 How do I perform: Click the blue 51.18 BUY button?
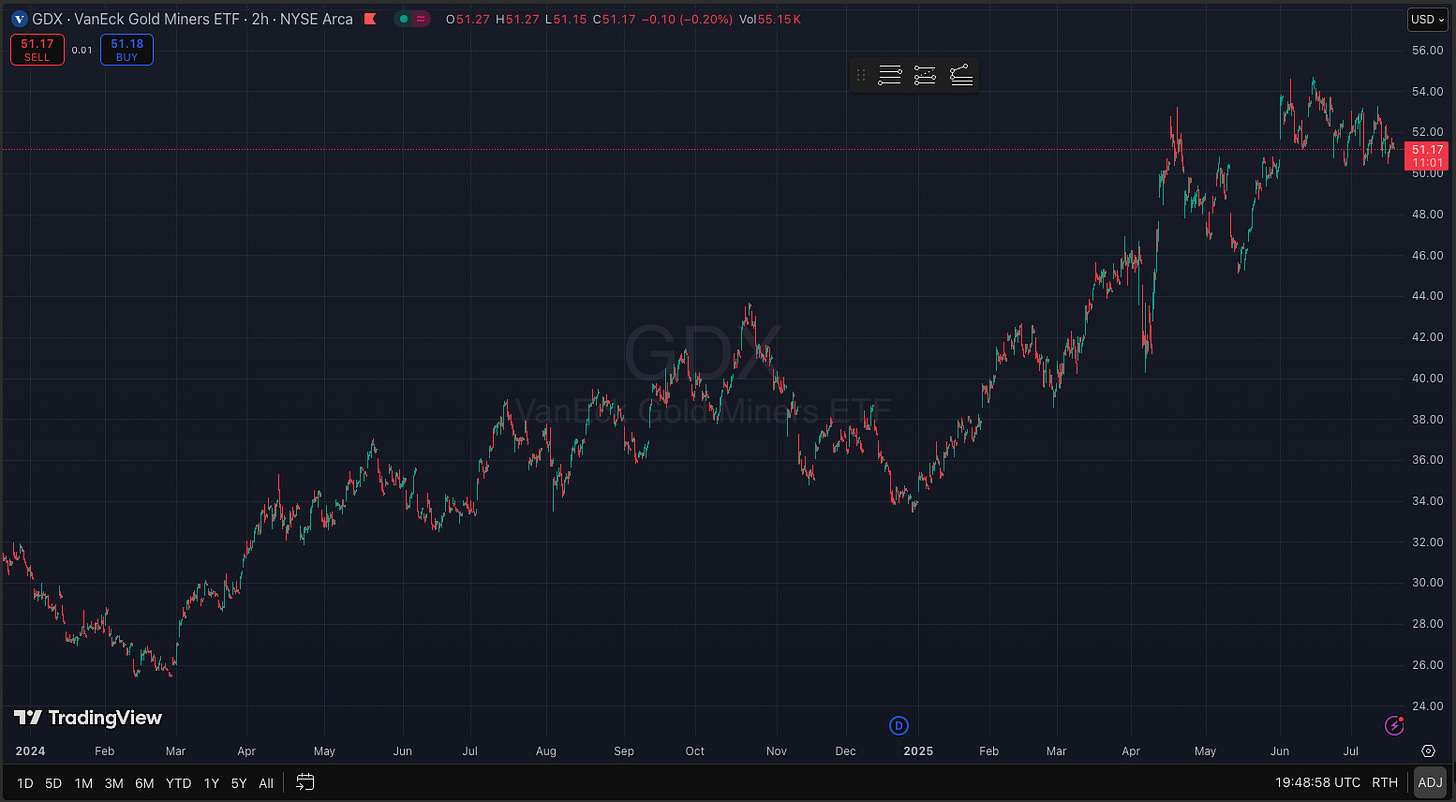pyautogui.click(x=127, y=50)
